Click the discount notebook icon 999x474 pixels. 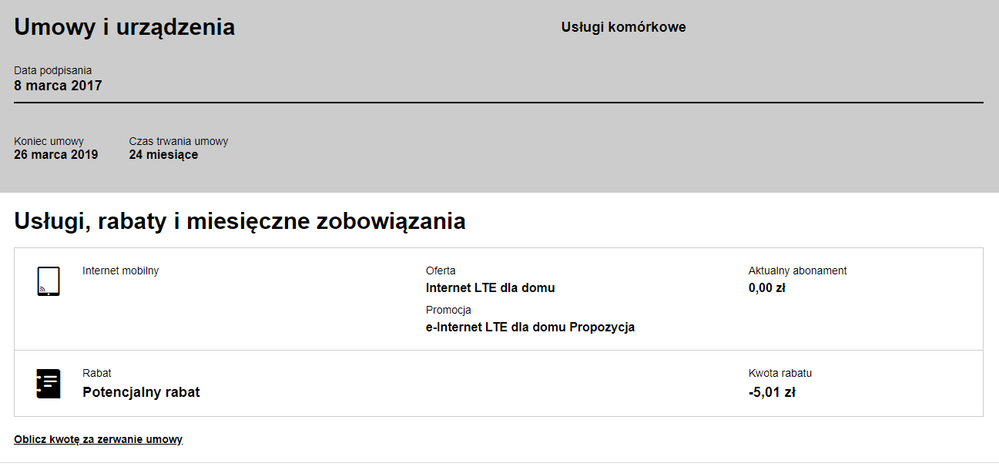pyautogui.click(x=48, y=383)
